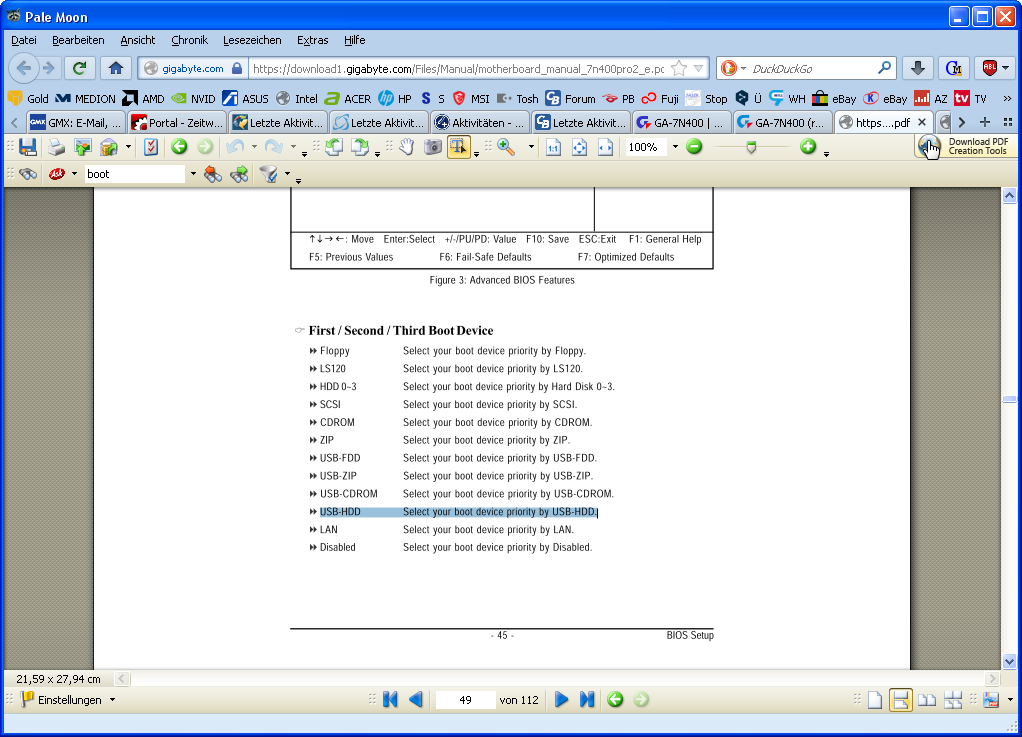Open the Extras menu
This screenshot has width=1022, height=737.
[313, 40]
